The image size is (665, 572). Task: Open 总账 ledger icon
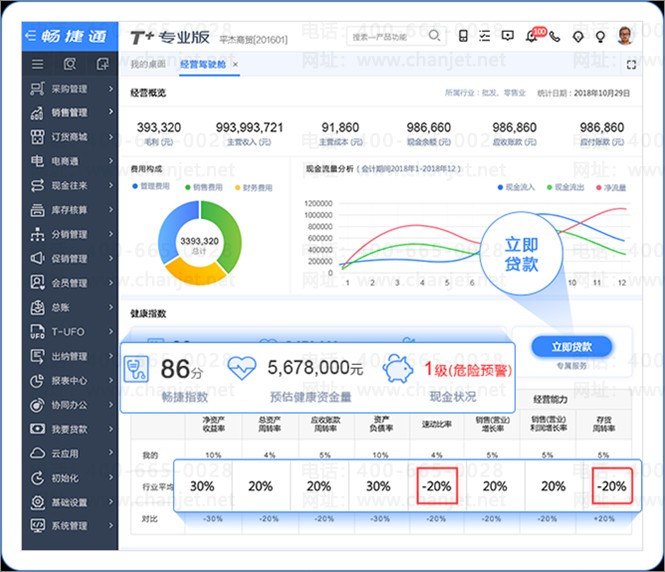pyautogui.click(x=37, y=307)
